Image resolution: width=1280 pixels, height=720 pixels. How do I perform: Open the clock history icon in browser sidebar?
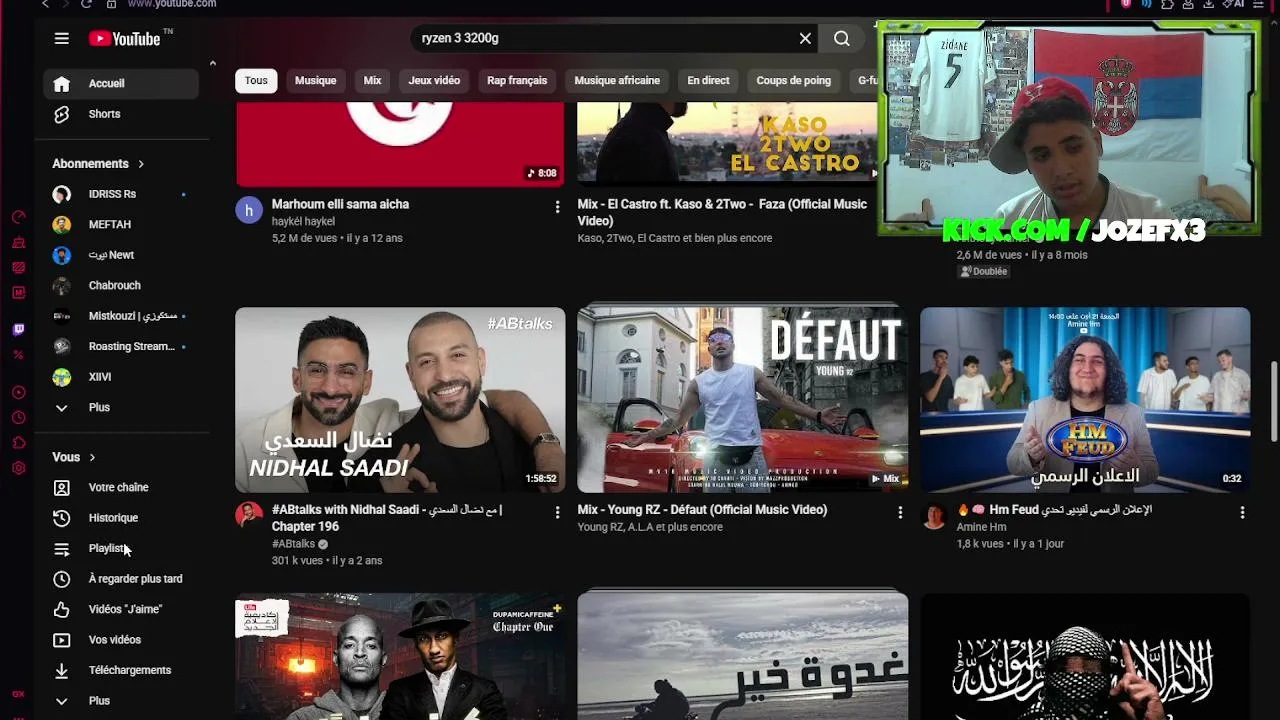tap(18, 418)
